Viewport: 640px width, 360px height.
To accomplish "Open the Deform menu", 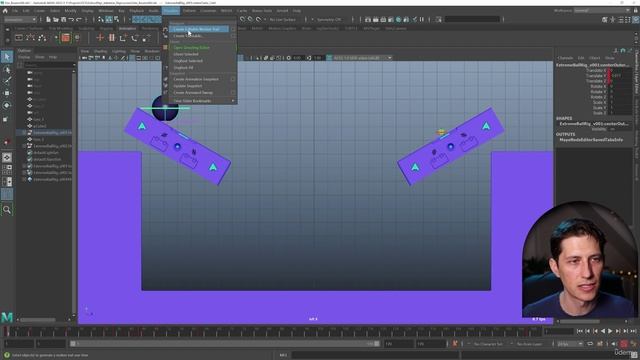I will [189, 11].
